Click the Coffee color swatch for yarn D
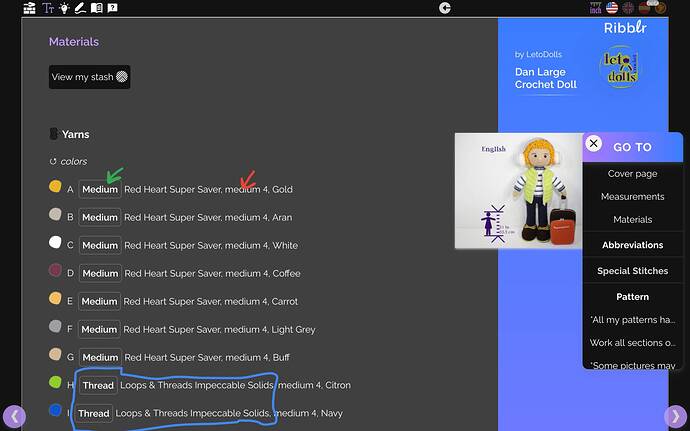 click(55, 270)
